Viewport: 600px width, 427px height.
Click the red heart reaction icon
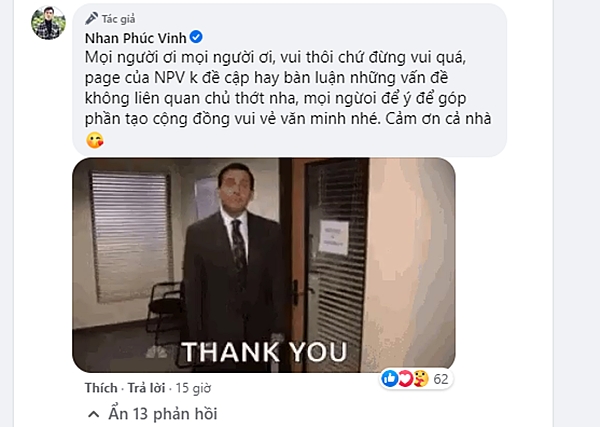(405, 379)
